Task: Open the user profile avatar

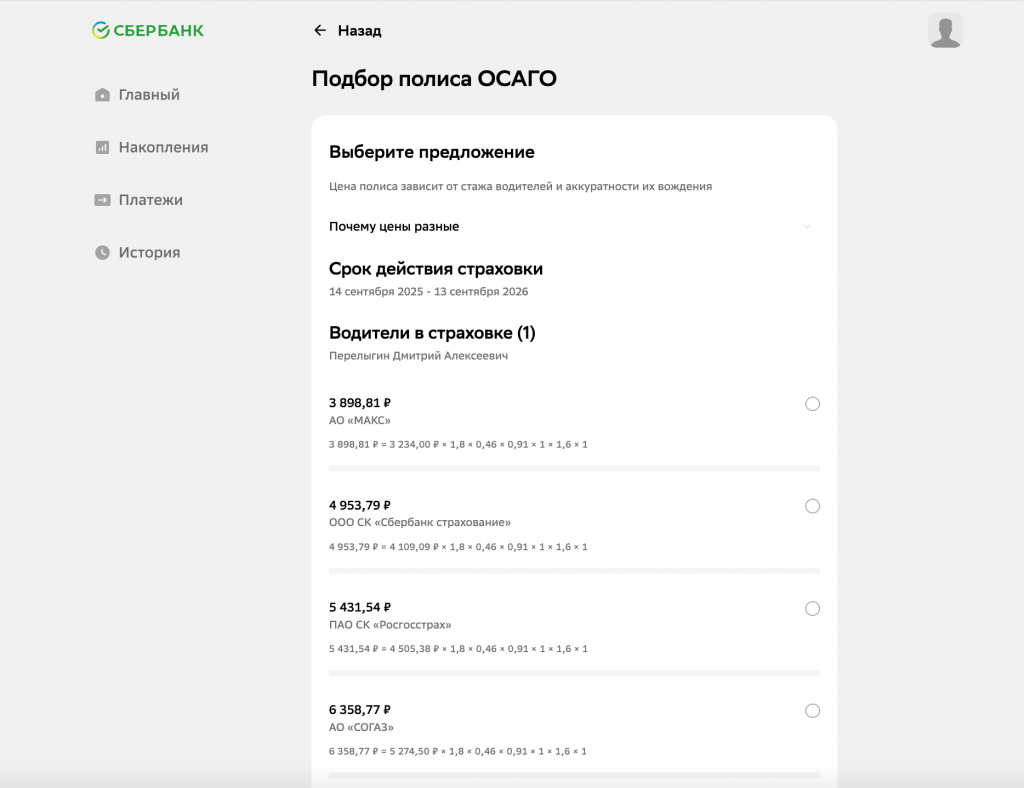Action: (x=945, y=31)
